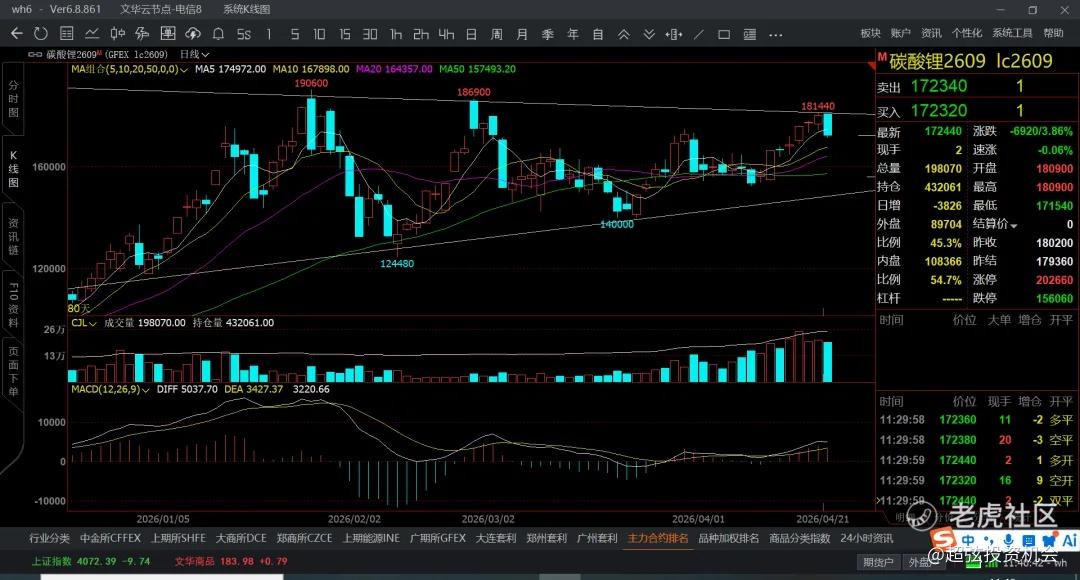1080x580 pixels.
Task: Select the 4h period button
Action: coord(446,34)
